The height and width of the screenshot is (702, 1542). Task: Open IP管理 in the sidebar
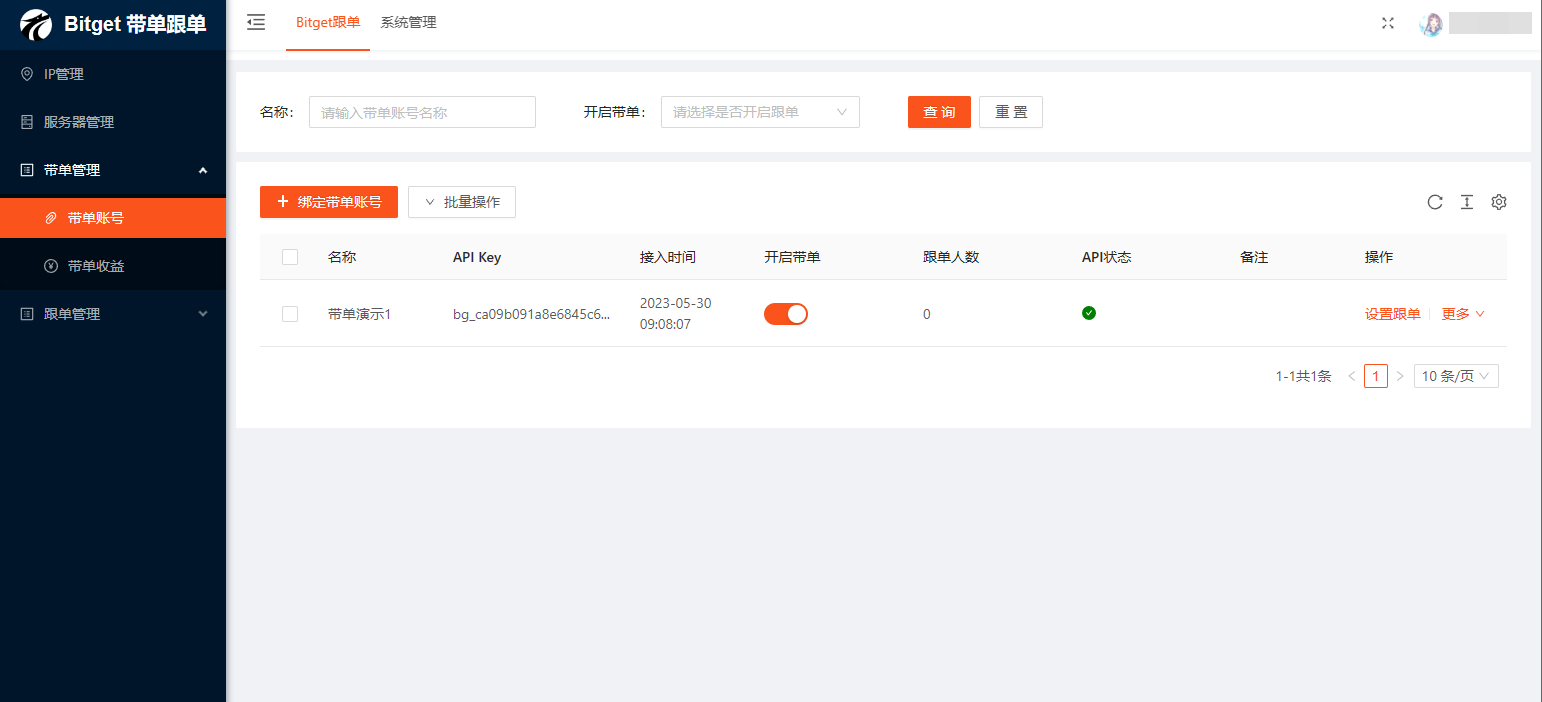tap(113, 74)
